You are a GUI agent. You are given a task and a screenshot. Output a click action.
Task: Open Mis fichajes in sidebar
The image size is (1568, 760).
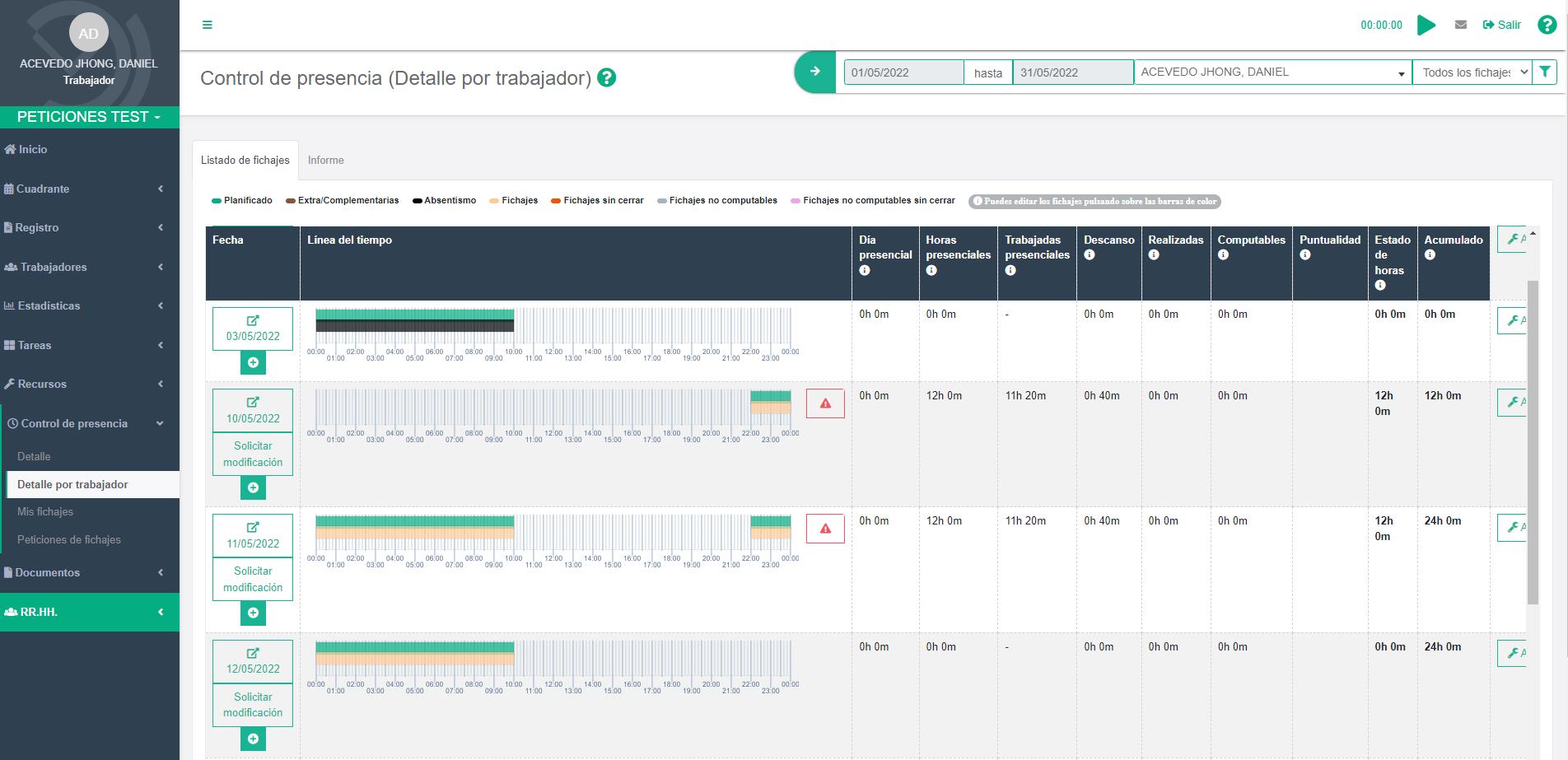click(45, 511)
